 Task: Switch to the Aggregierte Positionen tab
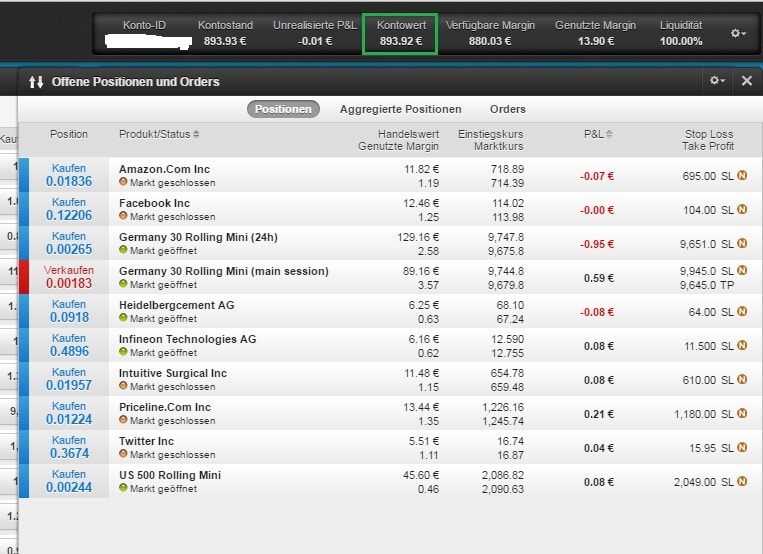[400, 109]
